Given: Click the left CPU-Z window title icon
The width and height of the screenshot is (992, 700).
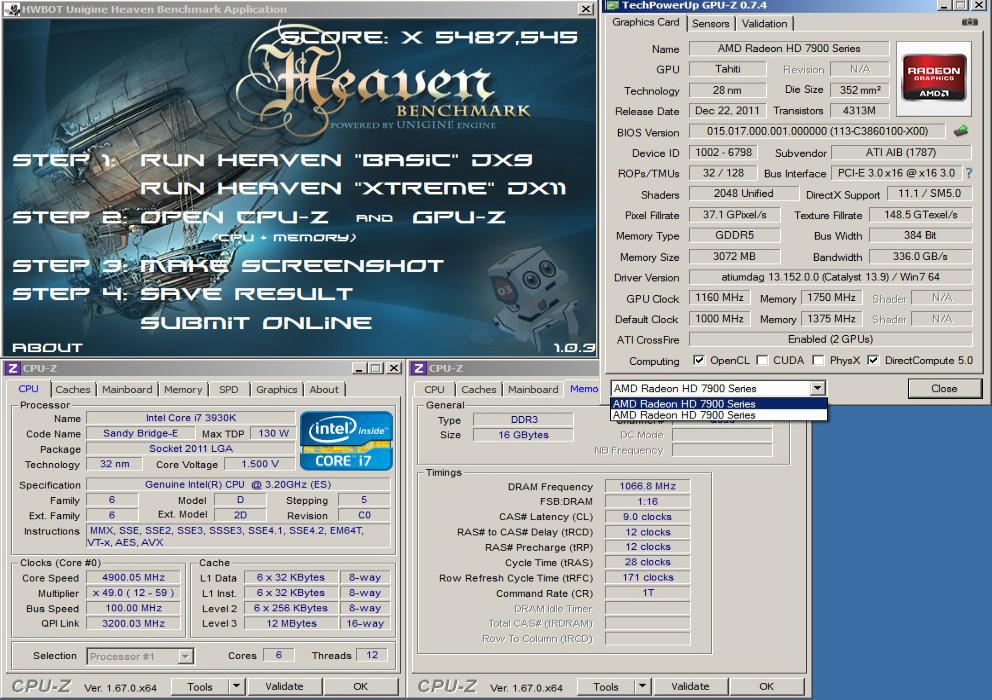Looking at the screenshot, I should coord(13,368).
